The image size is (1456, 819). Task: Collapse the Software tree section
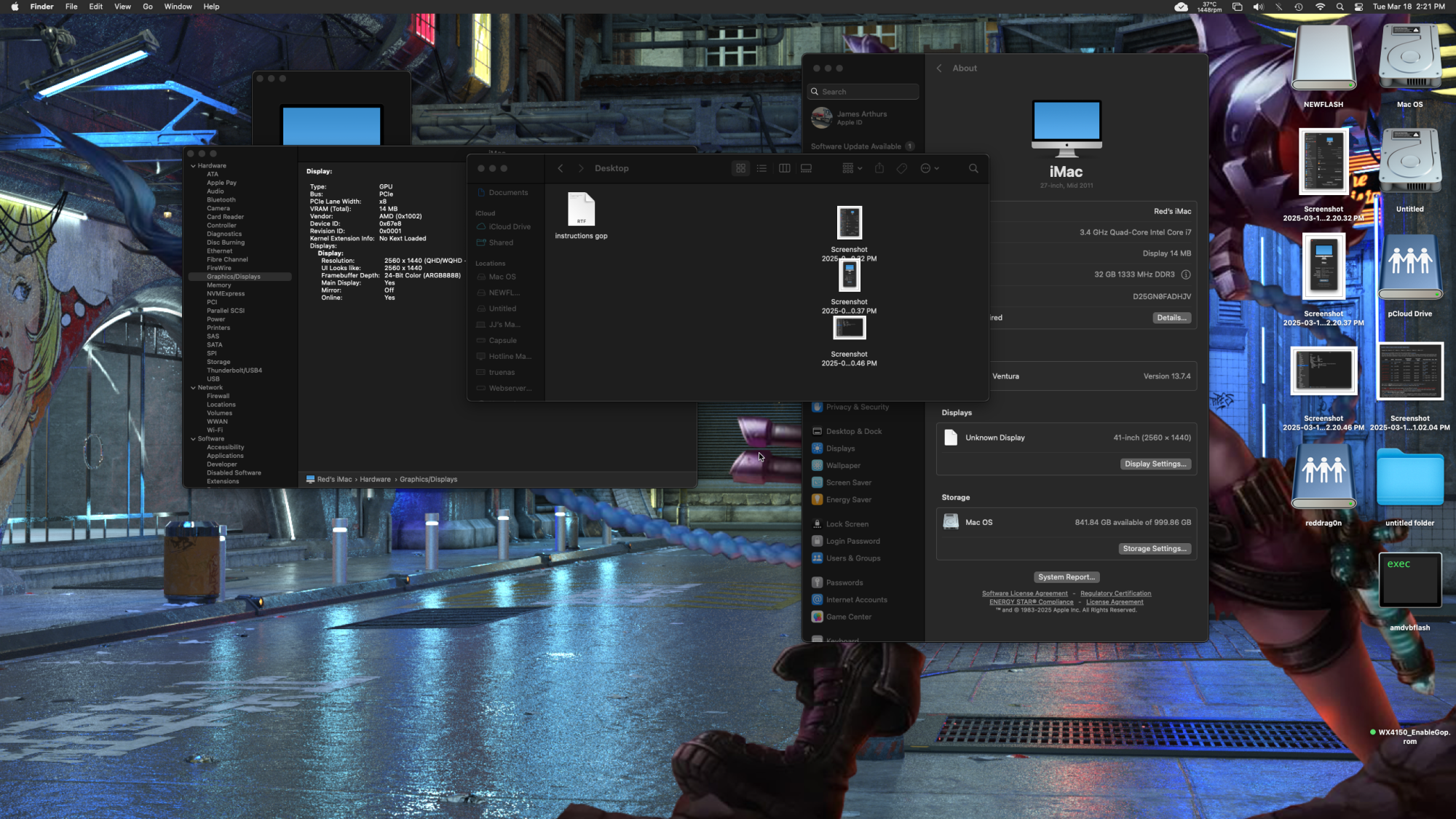pos(193,439)
